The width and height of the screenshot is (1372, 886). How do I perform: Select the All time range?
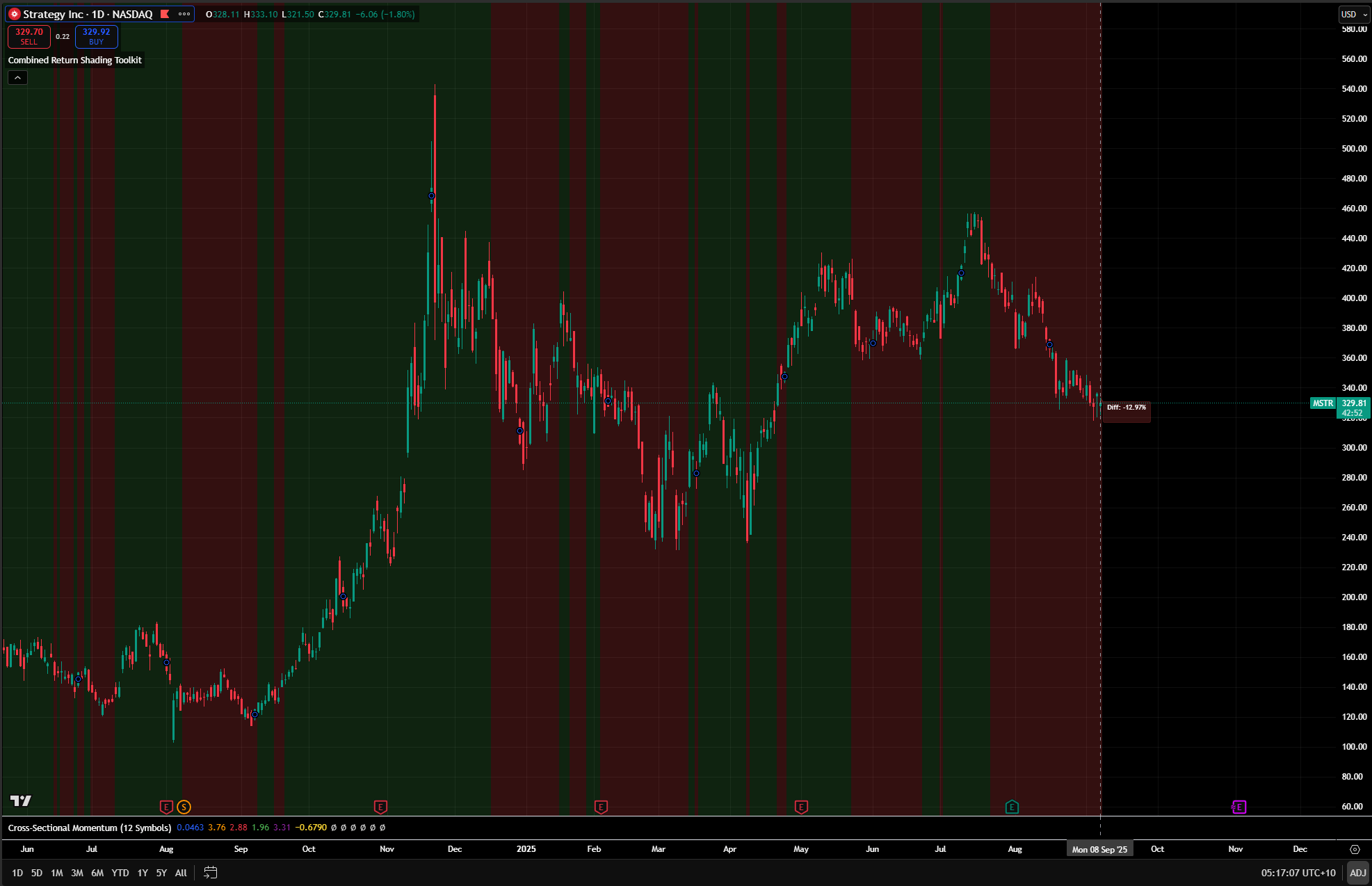(x=180, y=872)
